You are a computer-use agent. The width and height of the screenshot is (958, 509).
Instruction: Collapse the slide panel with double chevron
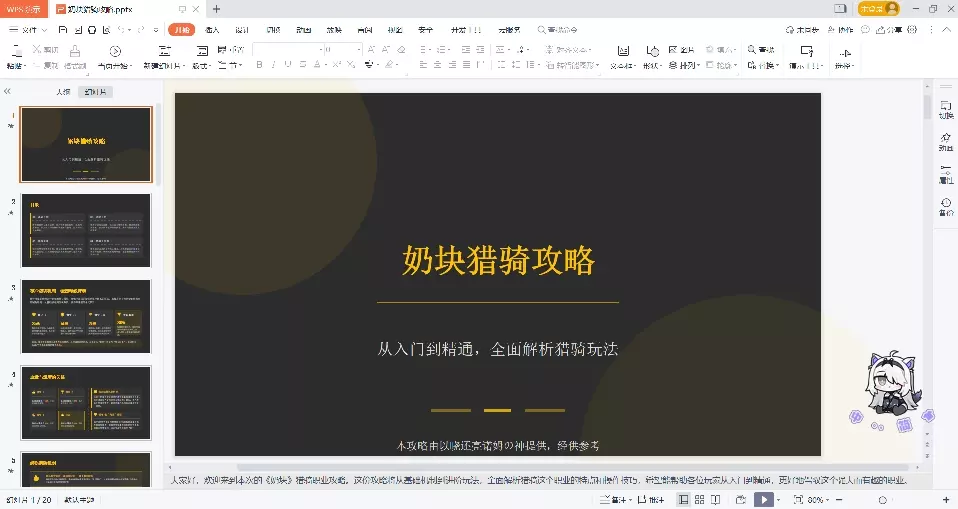pos(7,91)
